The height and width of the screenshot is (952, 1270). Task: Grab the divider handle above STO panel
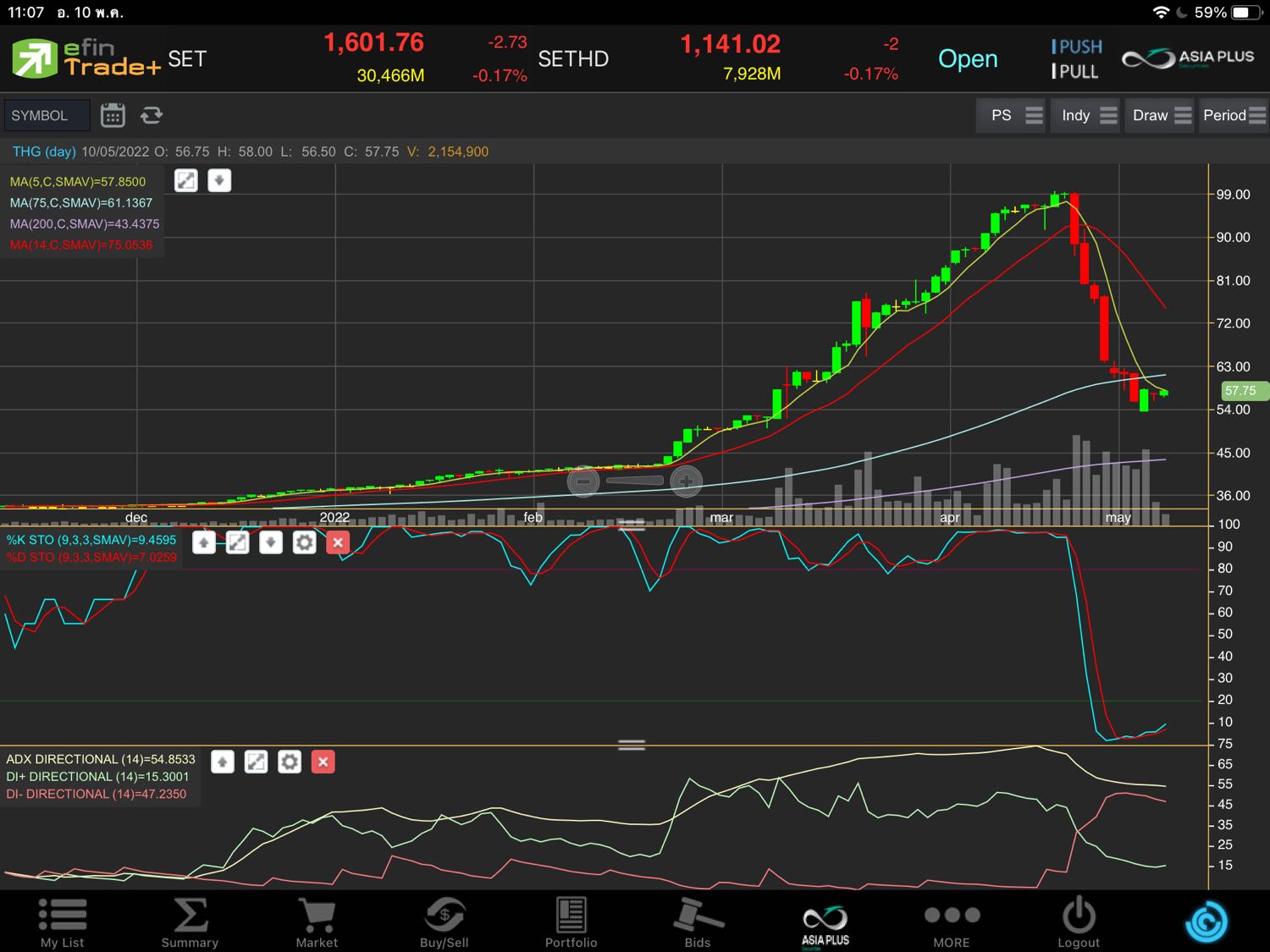632,525
